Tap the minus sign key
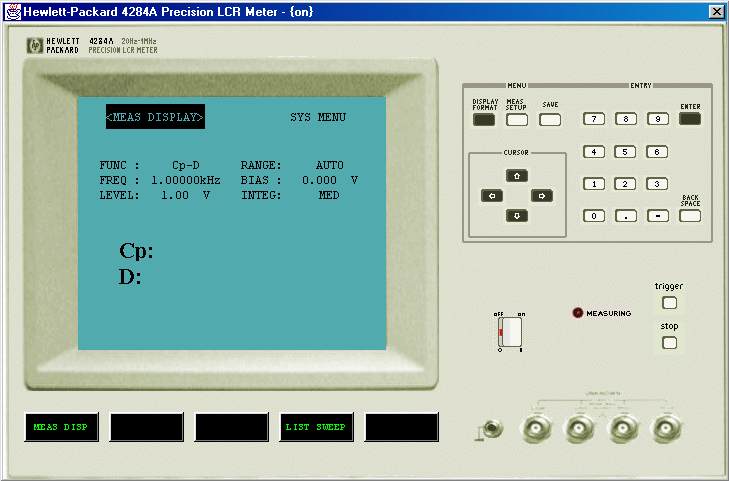The image size is (729, 481). click(658, 216)
